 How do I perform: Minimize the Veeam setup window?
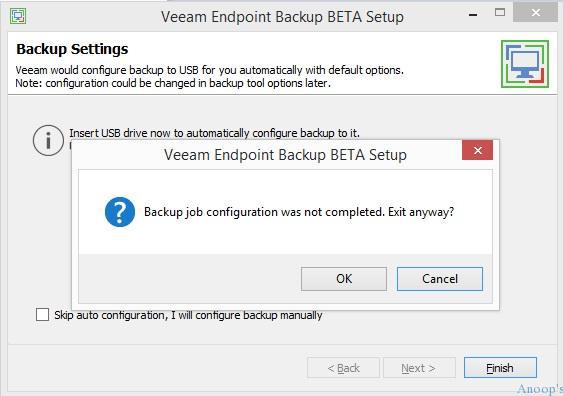coord(473,15)
